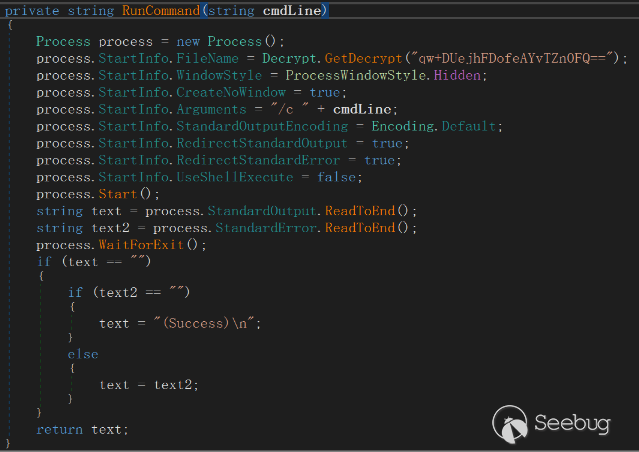Click the WindowStyle property name after StartInfo
639x452 pixels.
[x=219, y=75]
